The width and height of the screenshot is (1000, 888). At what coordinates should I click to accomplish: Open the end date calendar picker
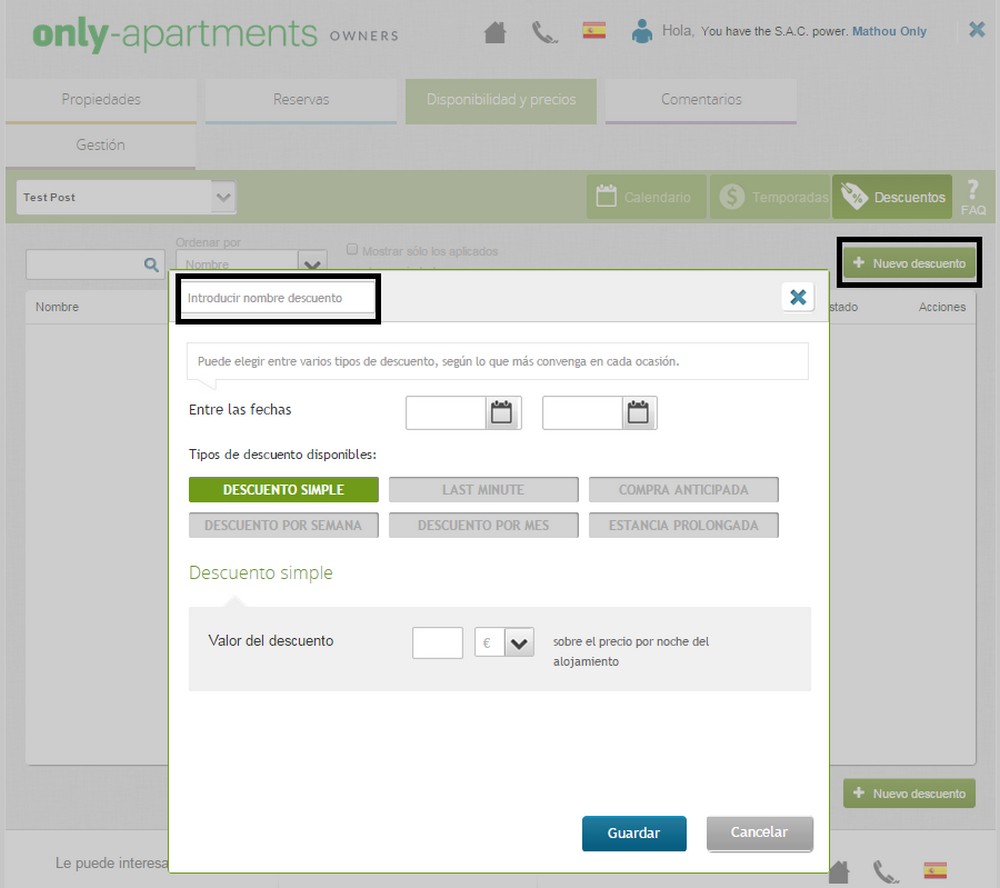point(638,412)
